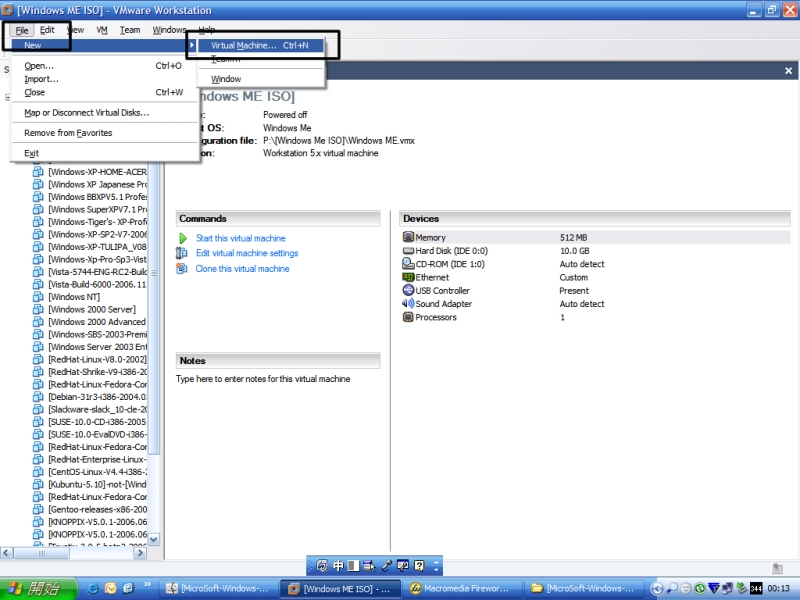The width and height of the screenshot is (800, 600).
Task: Open the Edit menu
Action: click(x=47, y=30)
